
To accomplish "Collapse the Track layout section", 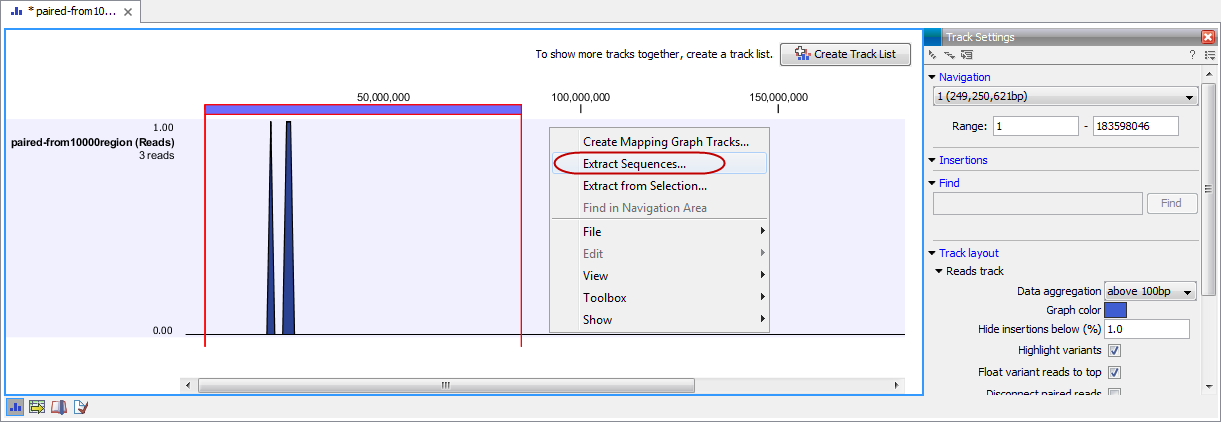I will click(x=933, y=253).
